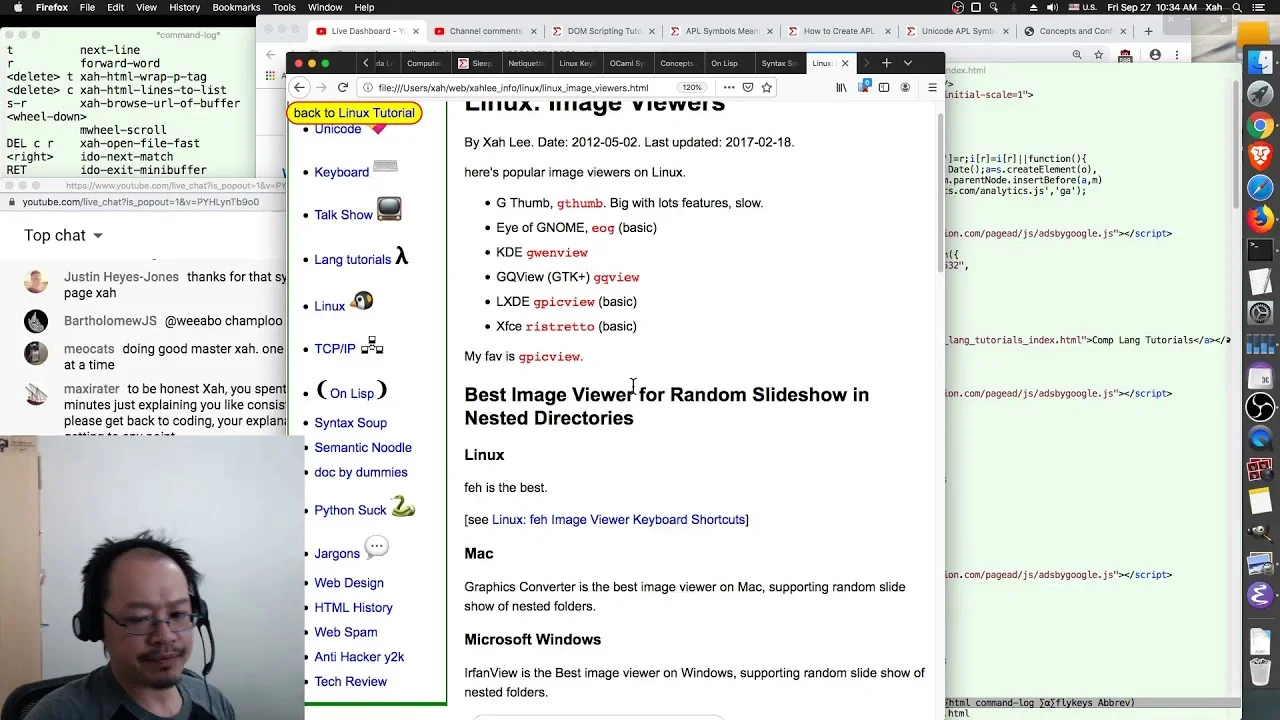Save page to Pocket
Image resolution: width=1280 pixels, height=720 pixels.
(748, 87)
